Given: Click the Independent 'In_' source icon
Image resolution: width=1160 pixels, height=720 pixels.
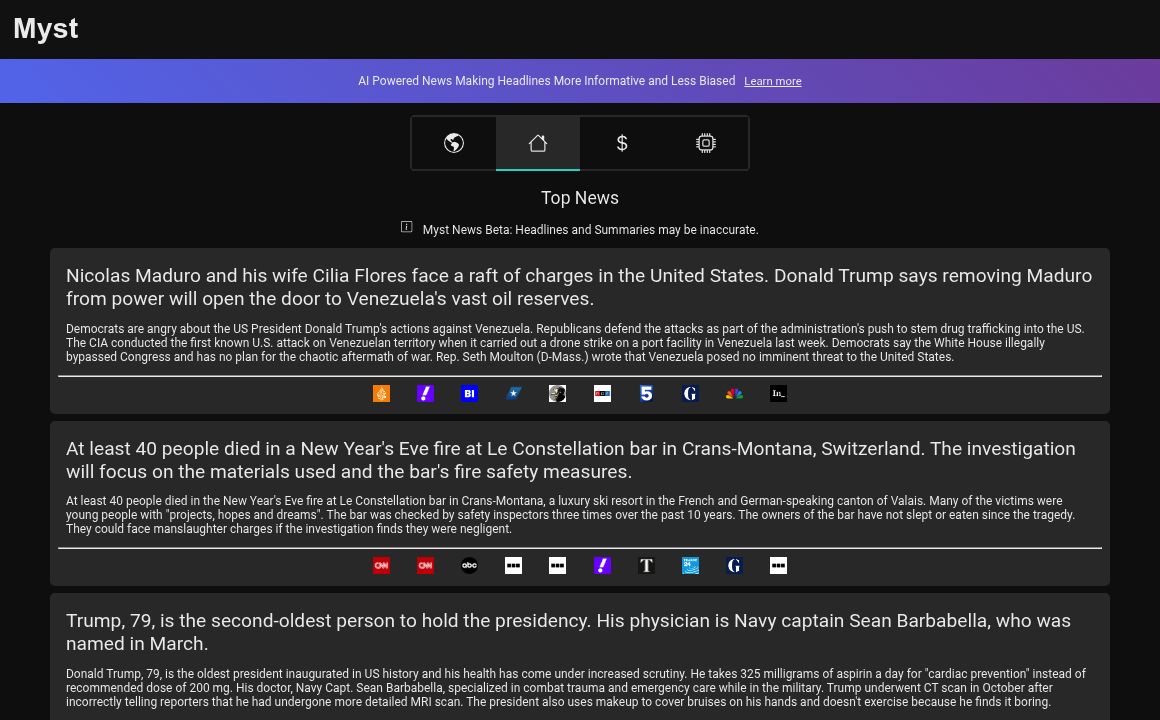Looking at the screenshot, I should 778,393.
